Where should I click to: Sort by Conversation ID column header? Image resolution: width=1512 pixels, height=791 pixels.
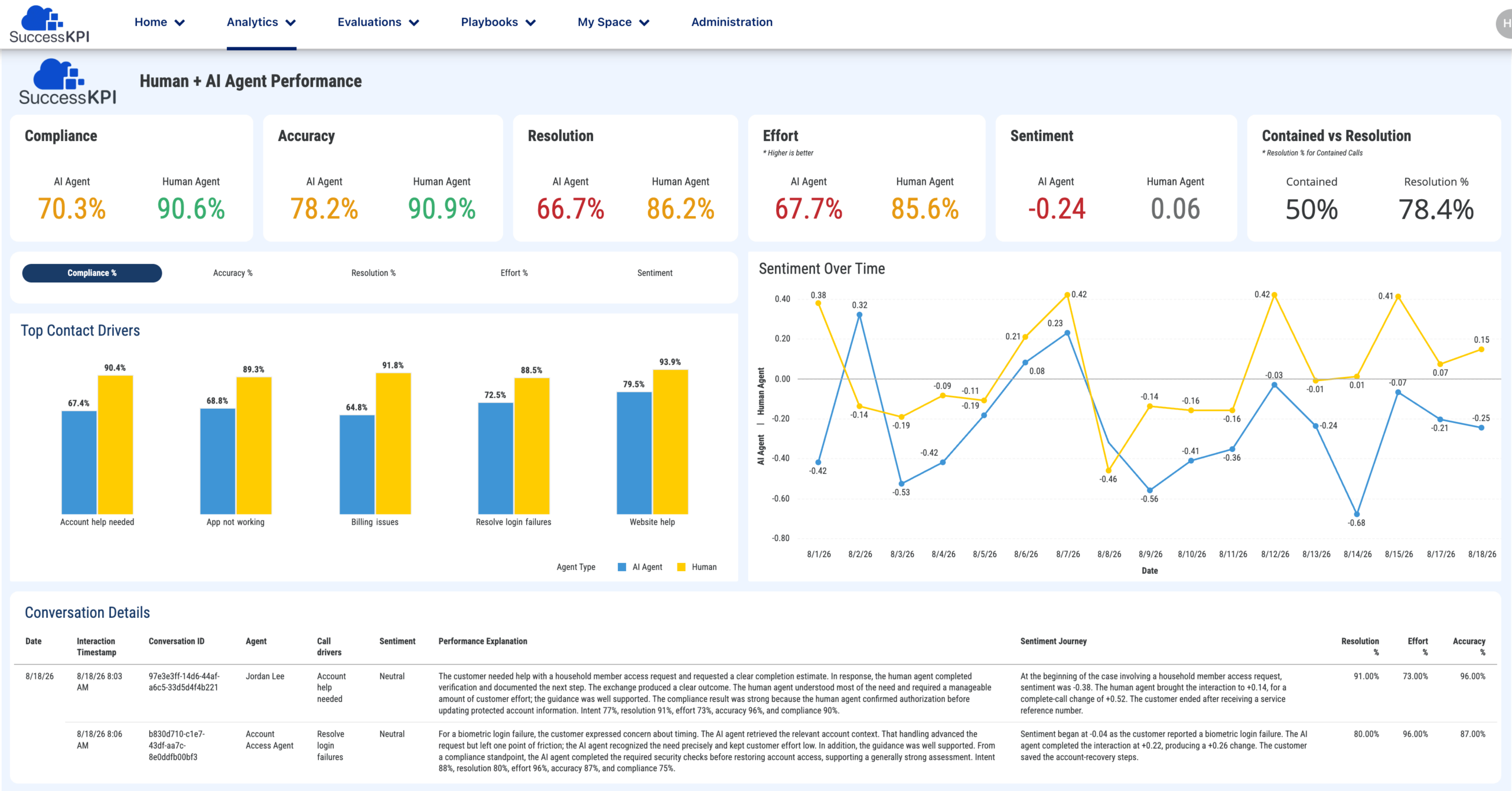click(x=177, y=642)
